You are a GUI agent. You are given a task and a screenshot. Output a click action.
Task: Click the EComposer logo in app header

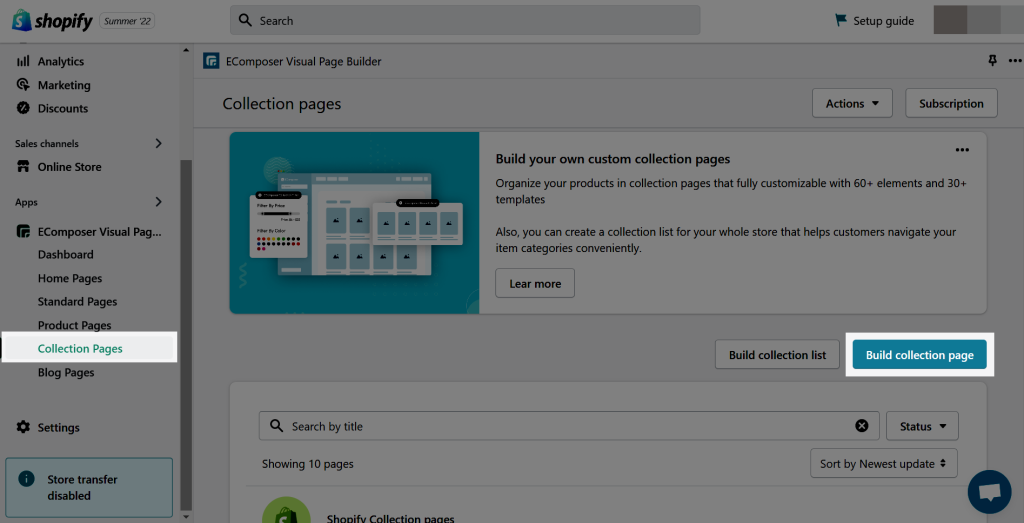[x=211, y=61]
